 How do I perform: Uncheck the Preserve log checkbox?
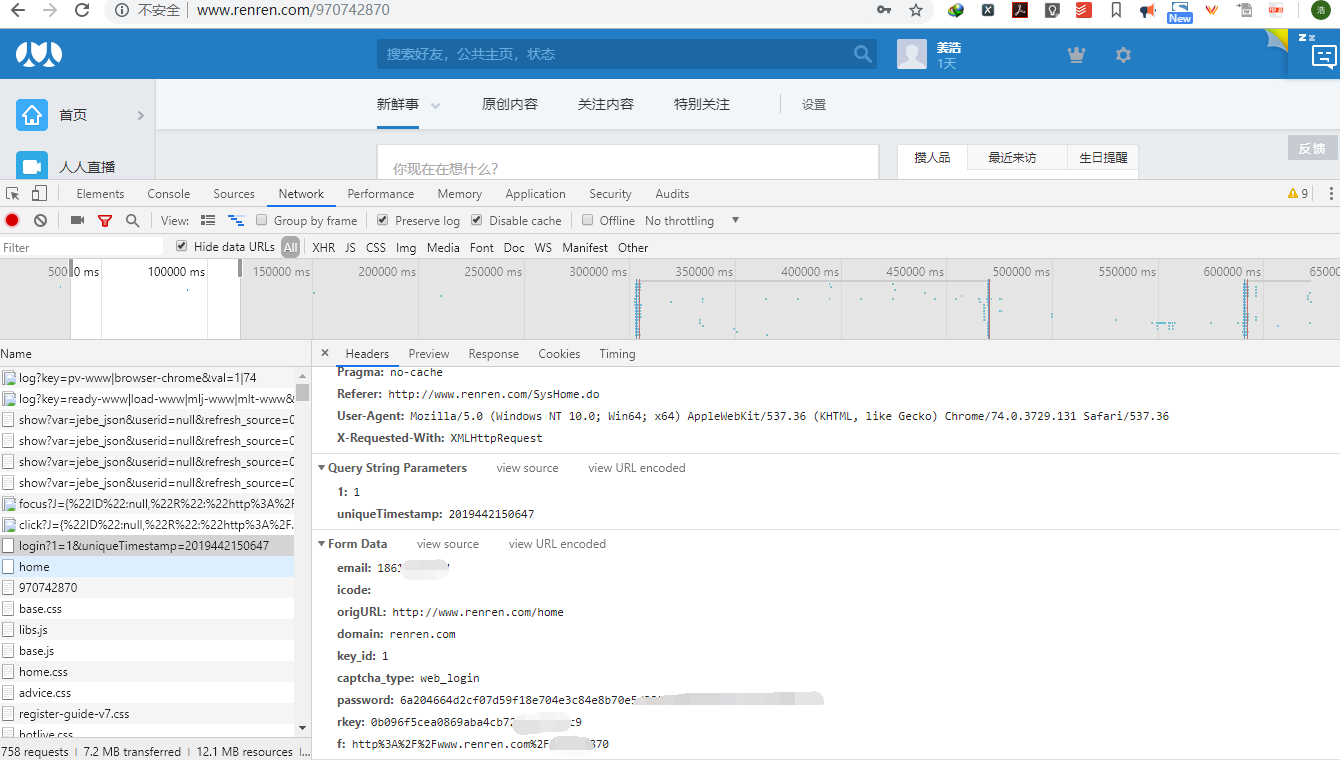[382, 220]
